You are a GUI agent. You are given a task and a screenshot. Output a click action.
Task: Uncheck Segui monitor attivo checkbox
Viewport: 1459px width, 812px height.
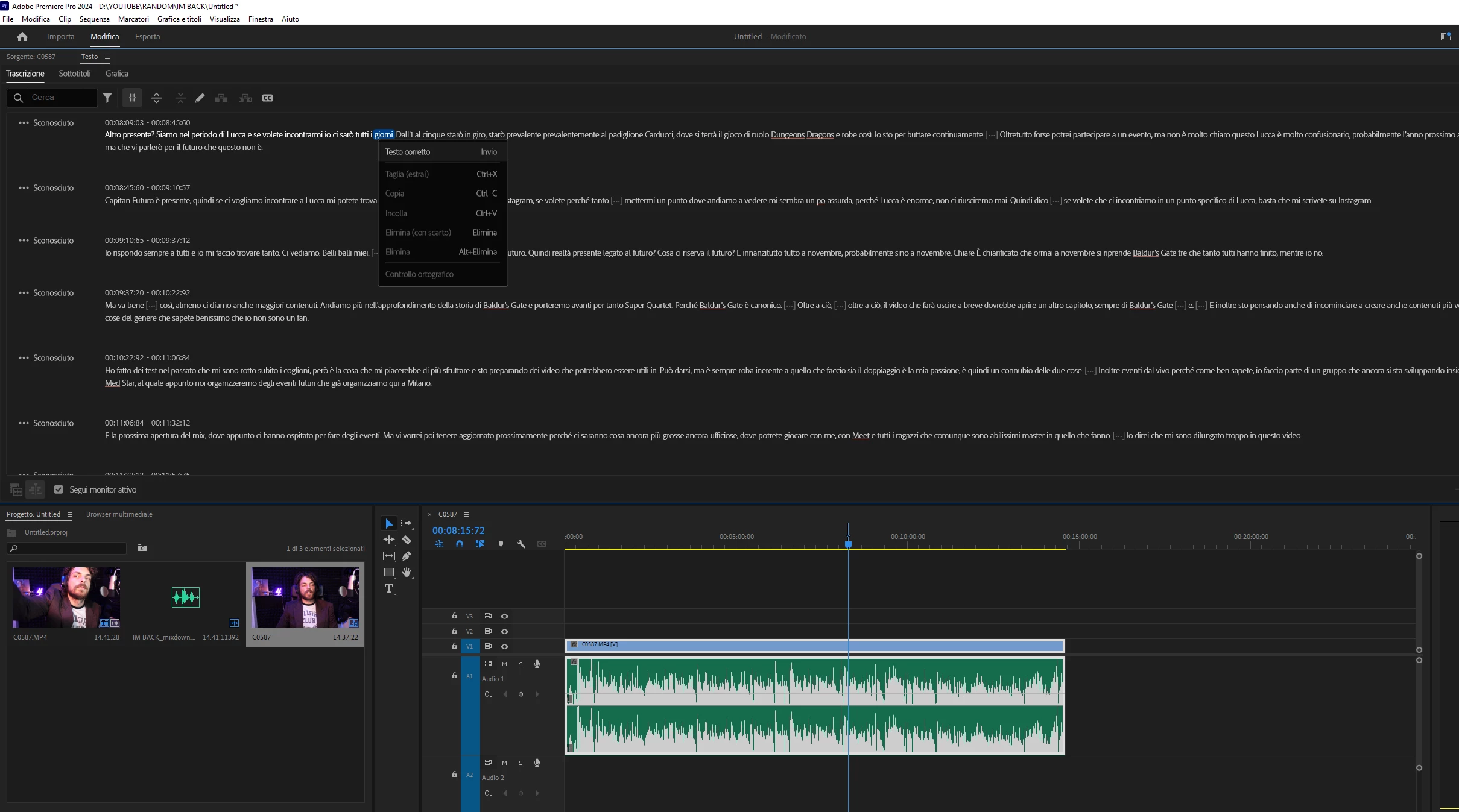[59, 489]
